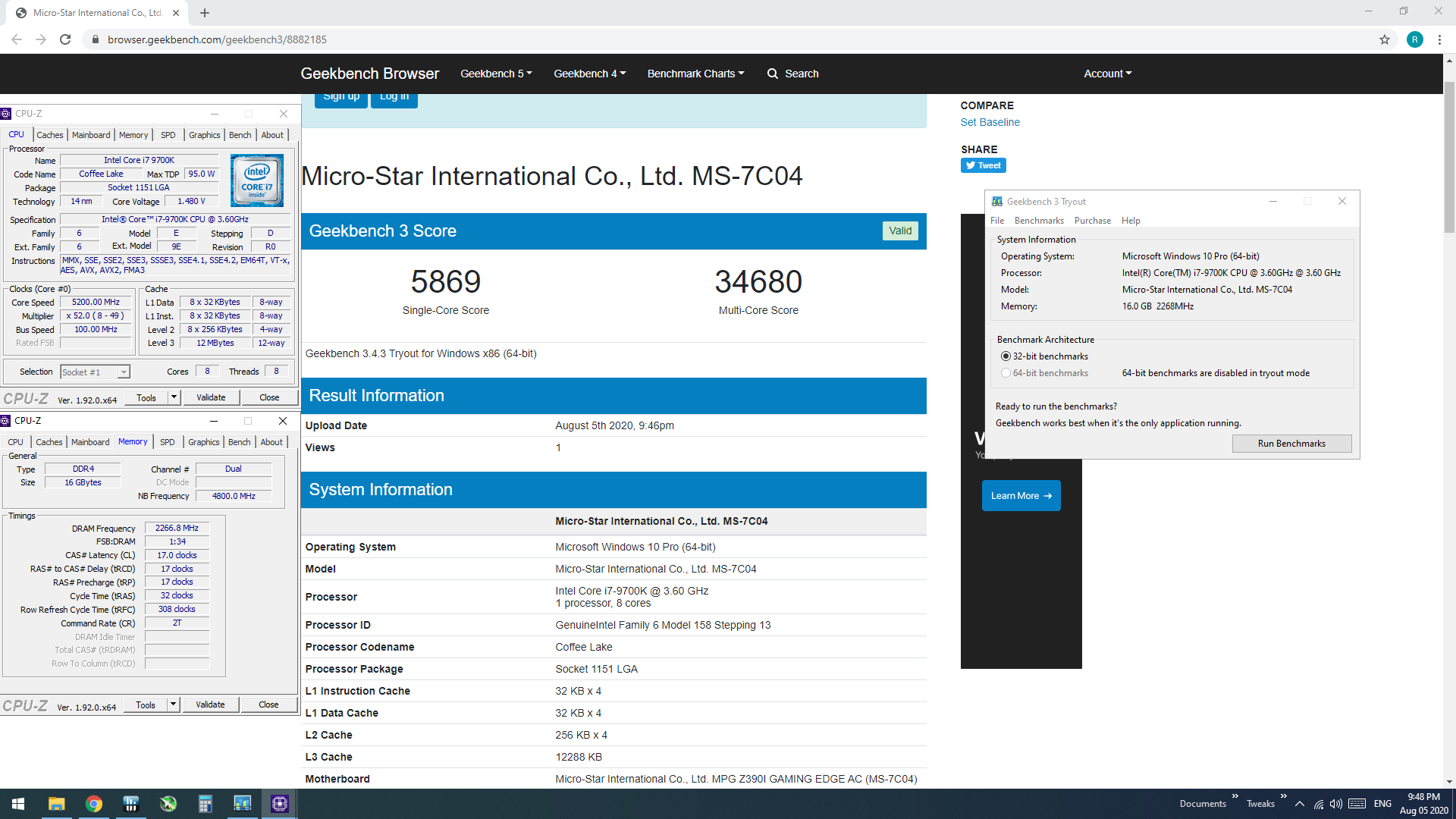Click the Learn More button
Viewport: 1456px width, 819px height.
point(1021,496)
